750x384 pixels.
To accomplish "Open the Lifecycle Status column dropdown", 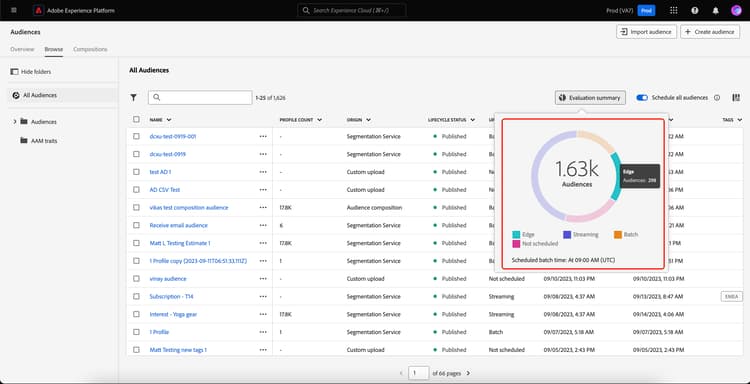I will pyautogui.click(x=473, y=120).
